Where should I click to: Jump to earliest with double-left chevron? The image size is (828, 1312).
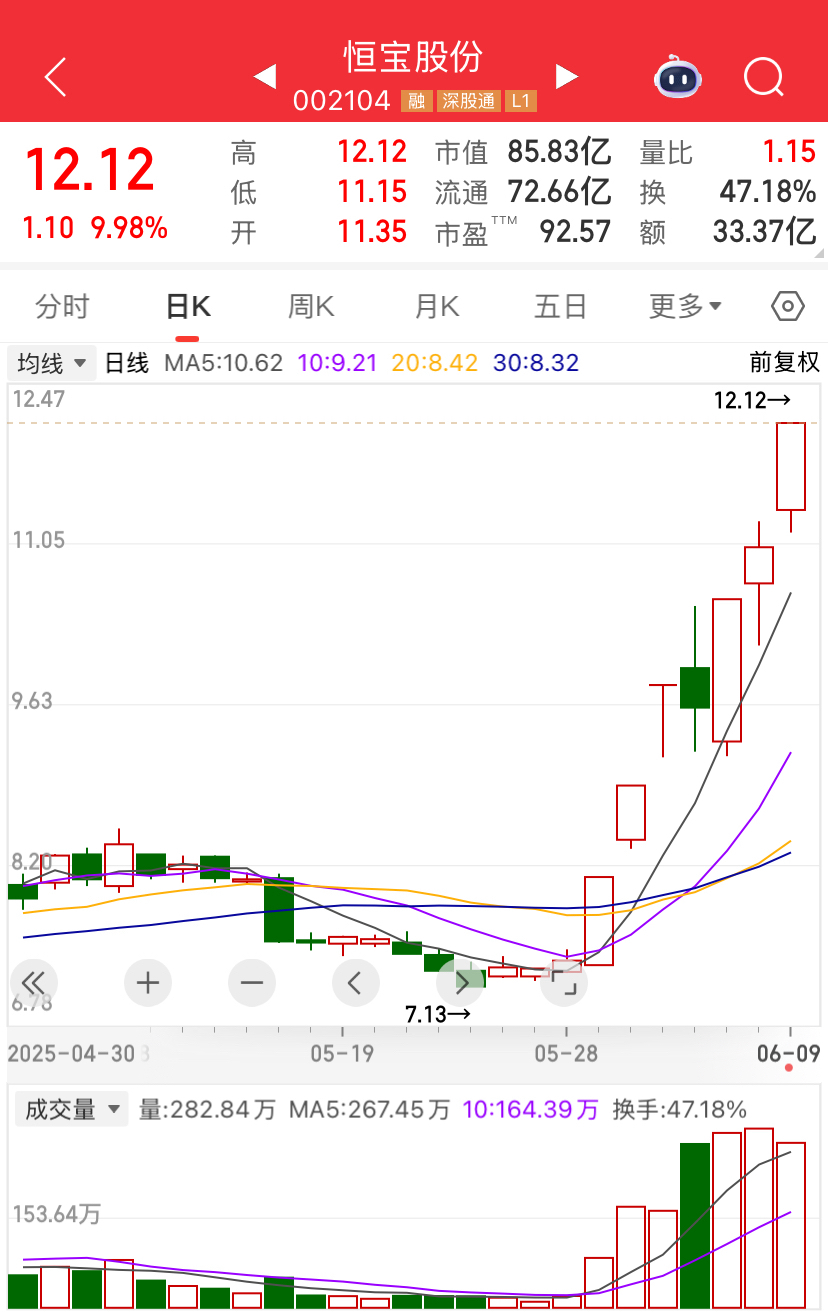(x=34, y=982)
